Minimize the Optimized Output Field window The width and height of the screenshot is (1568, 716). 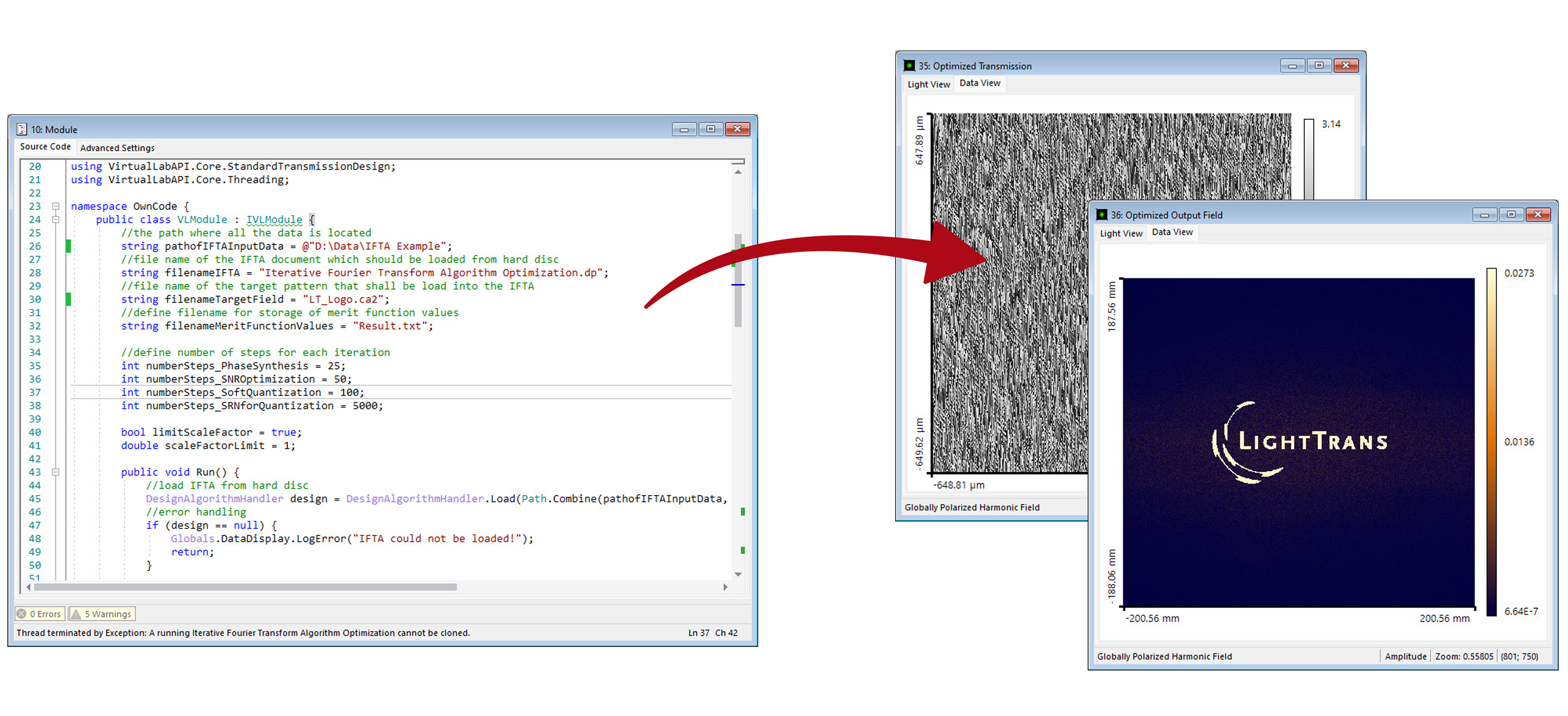pyautogui.click(x=1485, y=214)
